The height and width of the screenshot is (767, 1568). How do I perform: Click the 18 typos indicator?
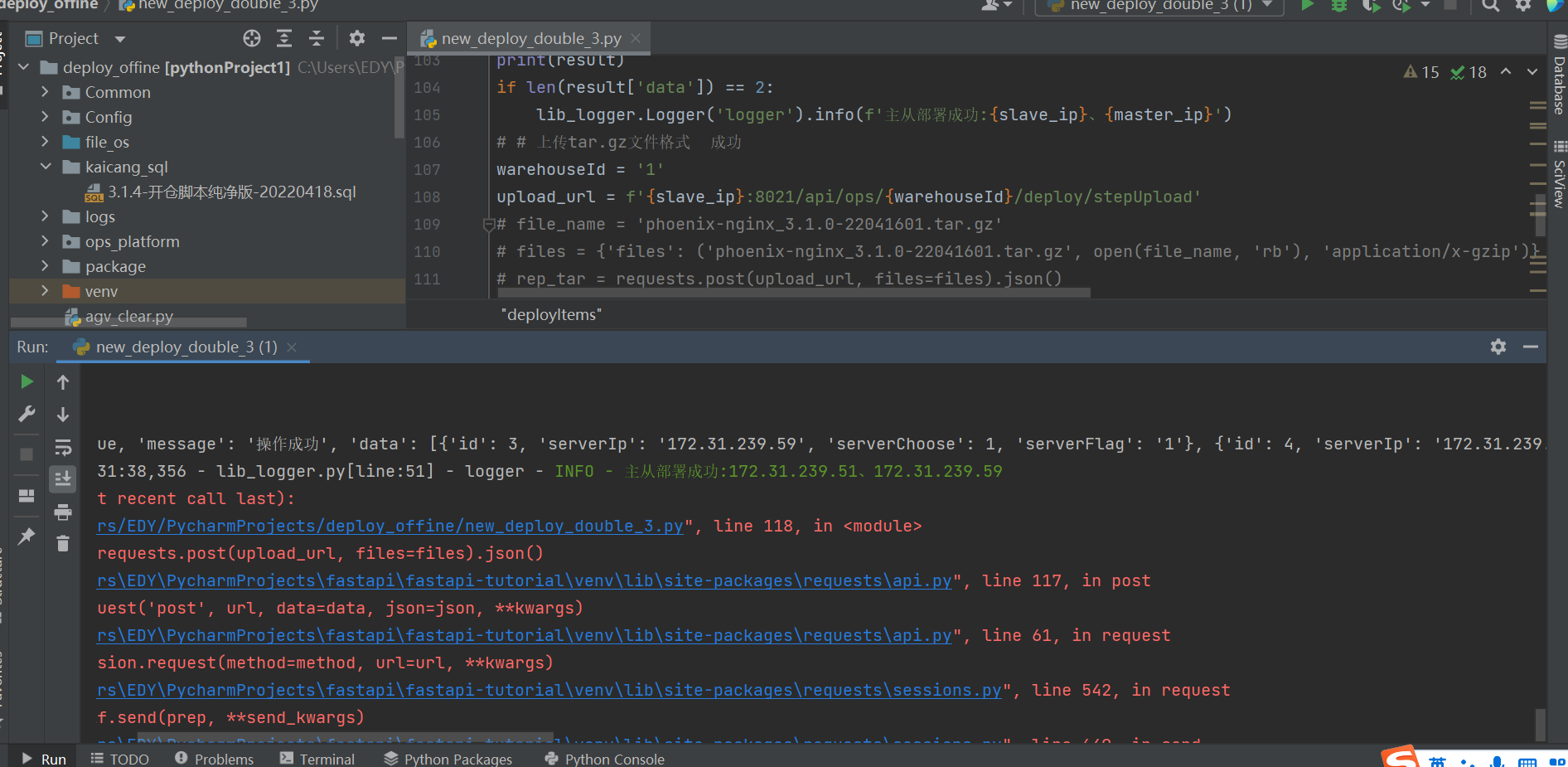coord(1469,72)
